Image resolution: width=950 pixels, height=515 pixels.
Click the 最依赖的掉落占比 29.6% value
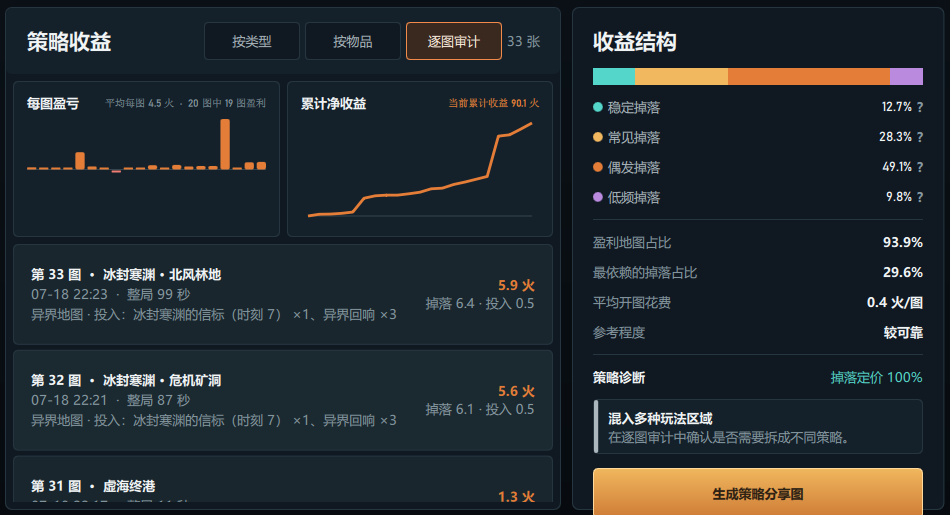coord(903,273)
